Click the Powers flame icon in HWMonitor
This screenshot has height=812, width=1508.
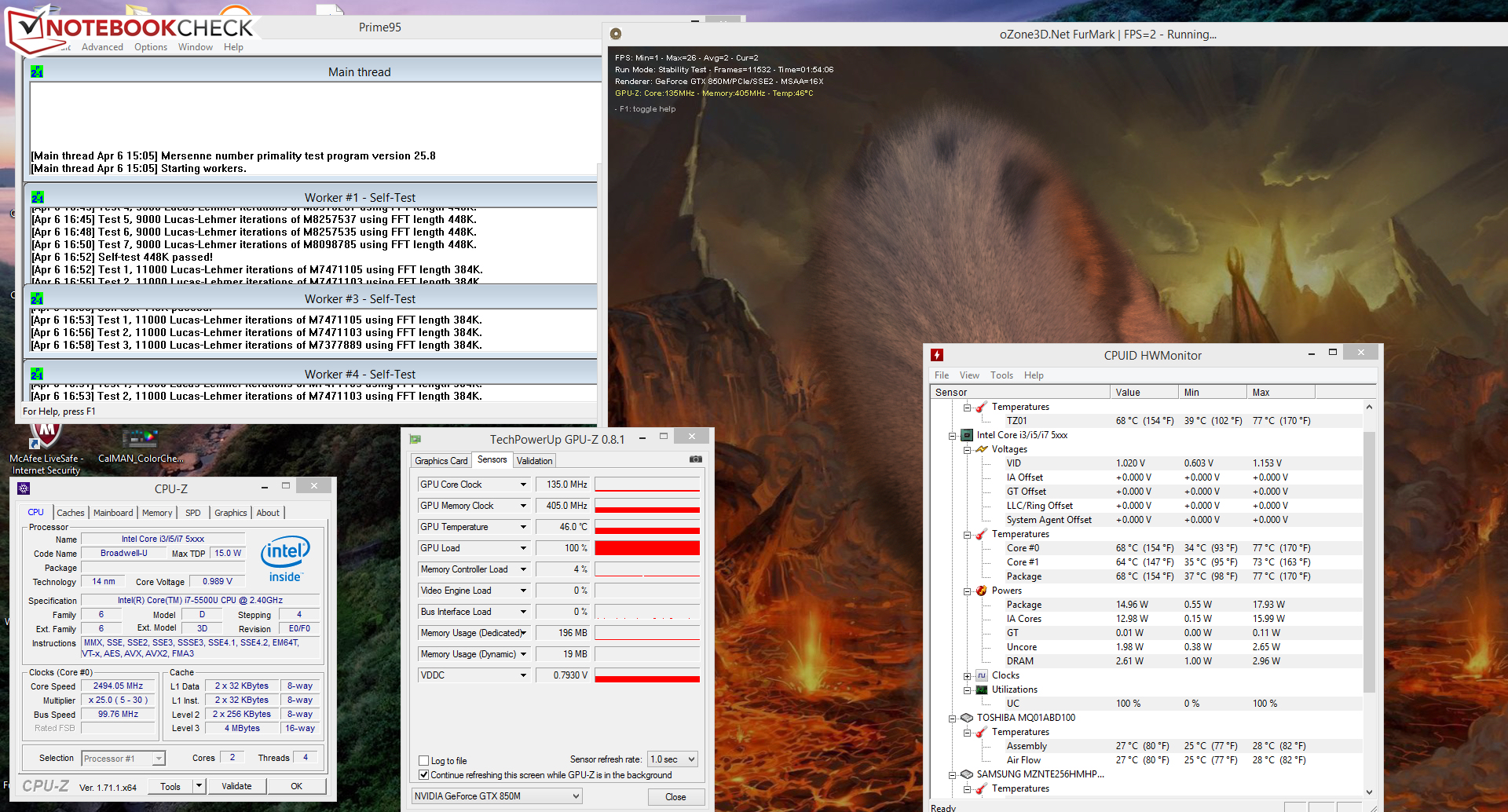point(981,591)
